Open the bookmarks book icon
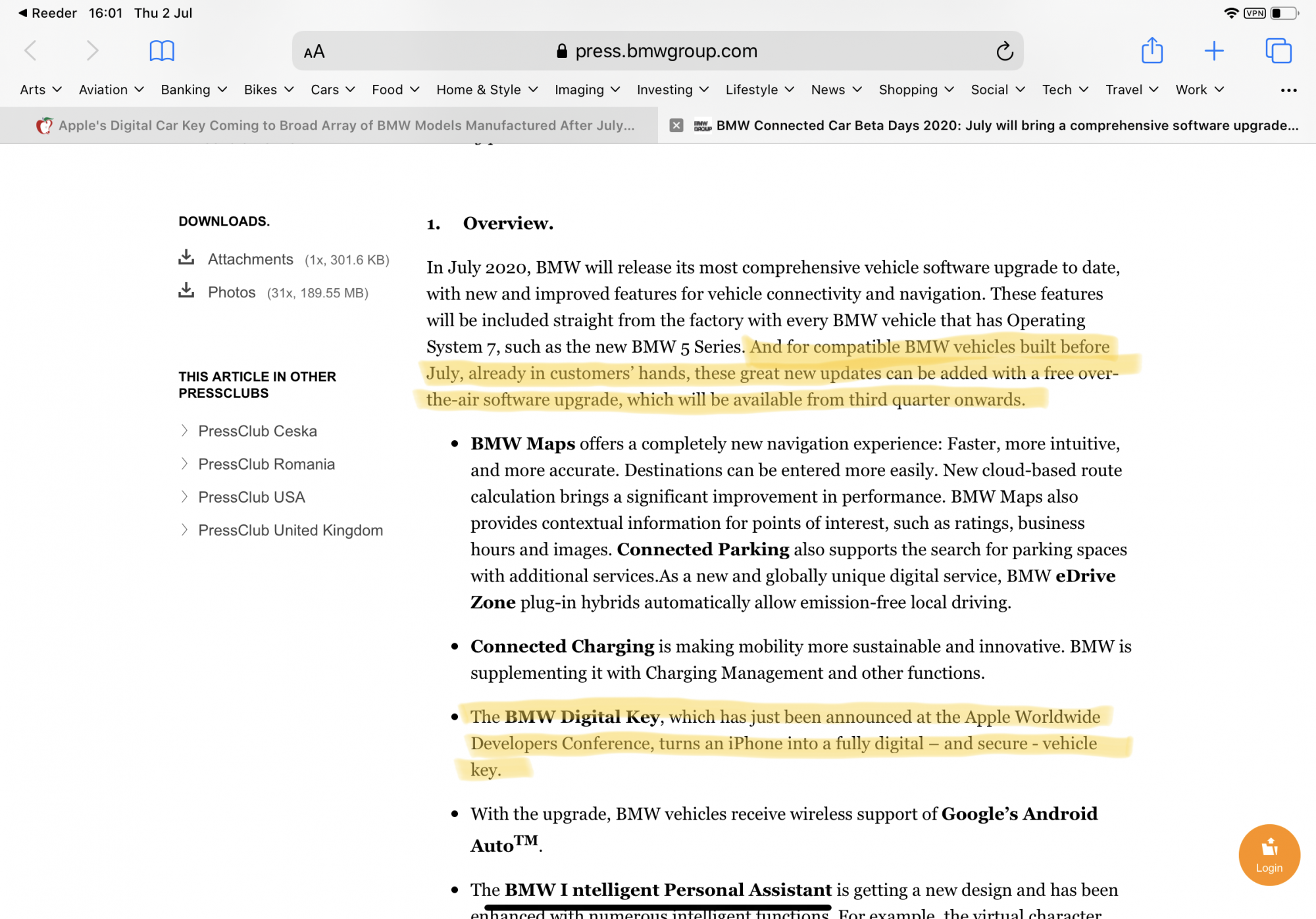Viewport: 1316px width, 919px height. tap(161, 51)
